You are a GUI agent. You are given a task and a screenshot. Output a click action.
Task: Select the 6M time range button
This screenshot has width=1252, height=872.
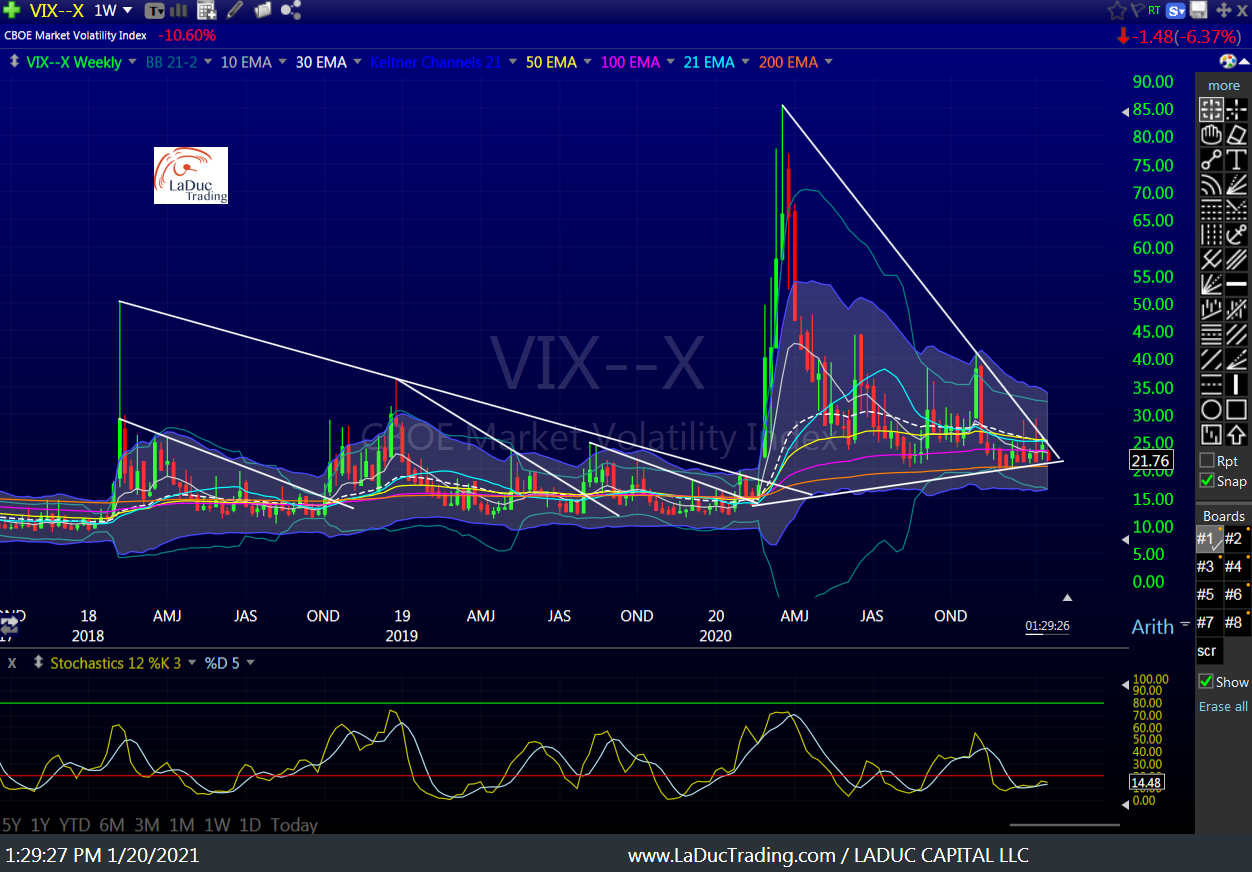click(112, 825)
